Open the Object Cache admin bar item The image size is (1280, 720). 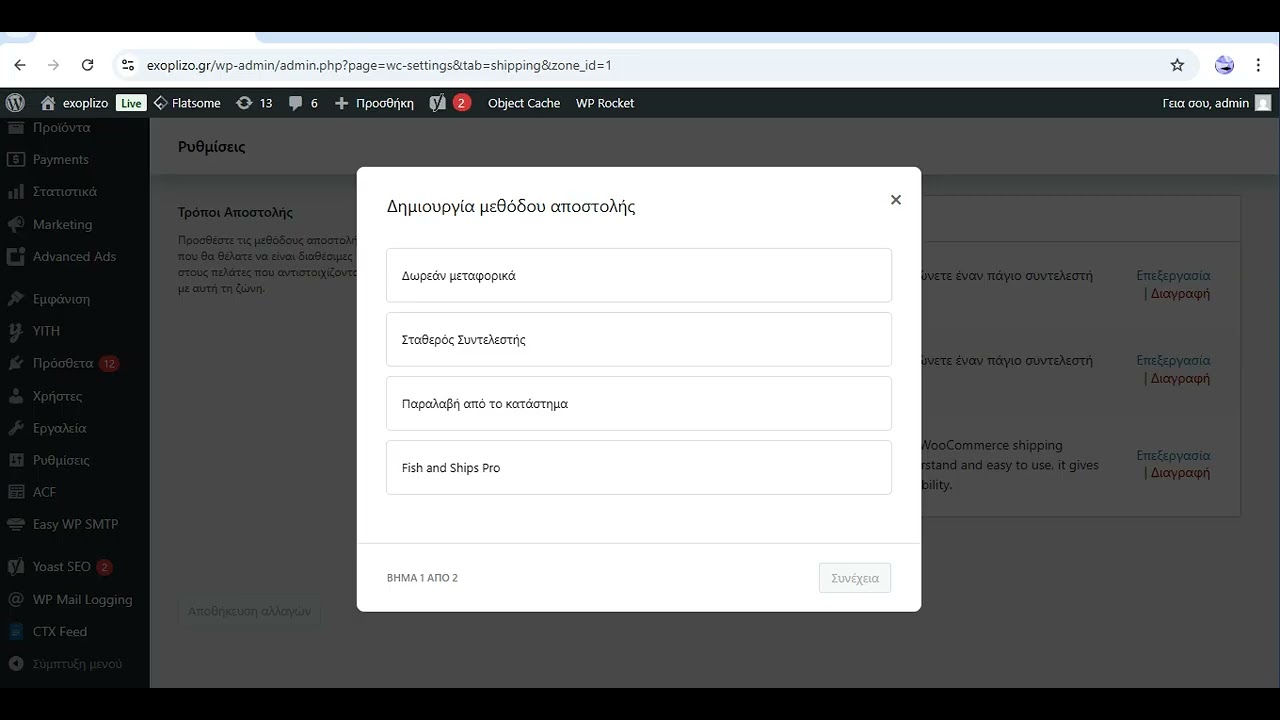[x=524, y=103]
